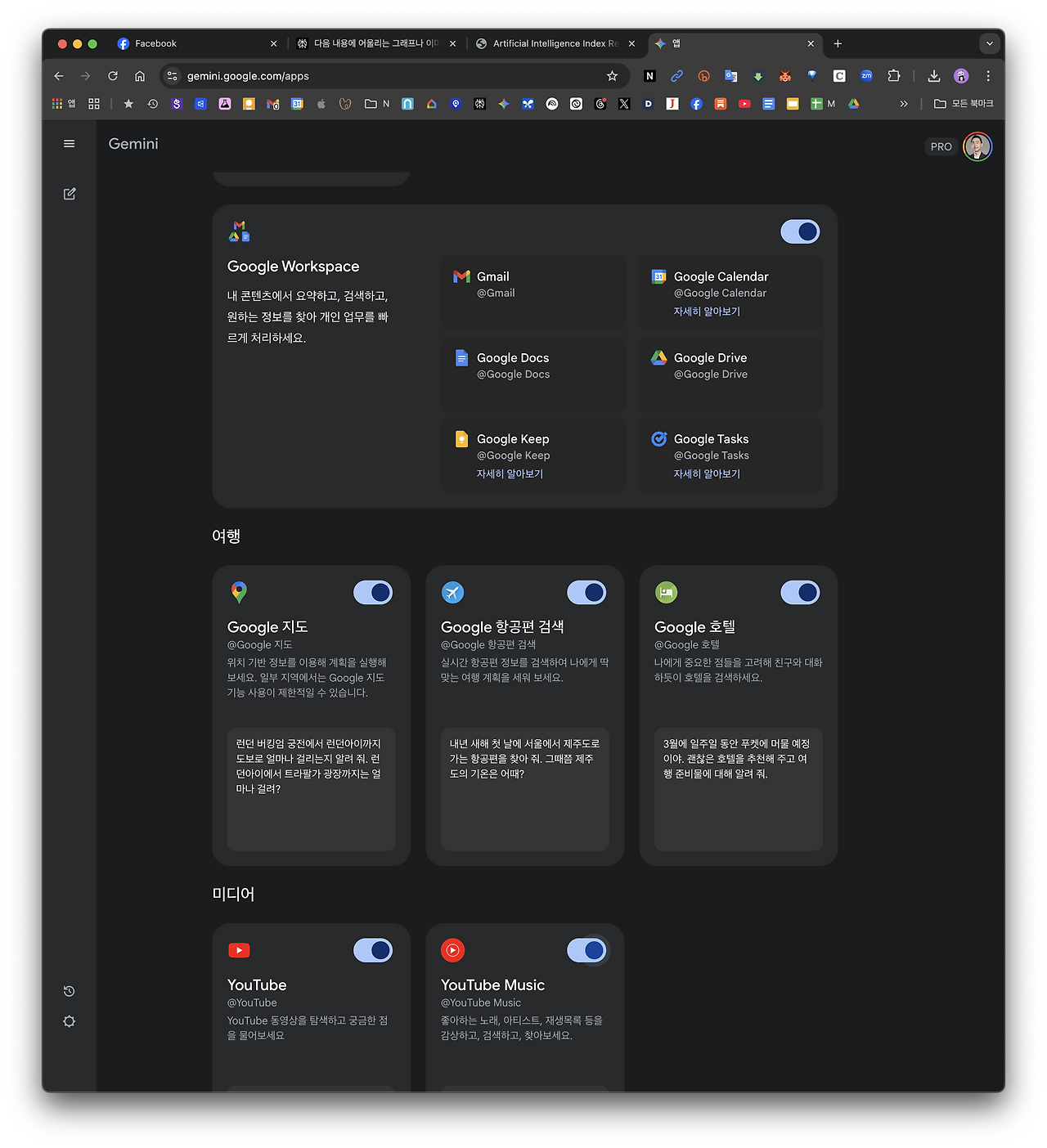Click the gemini.google.com/apps address bar
Image resolution: width=1047 pixels, height=1148 pixels.
click(393, 76)
